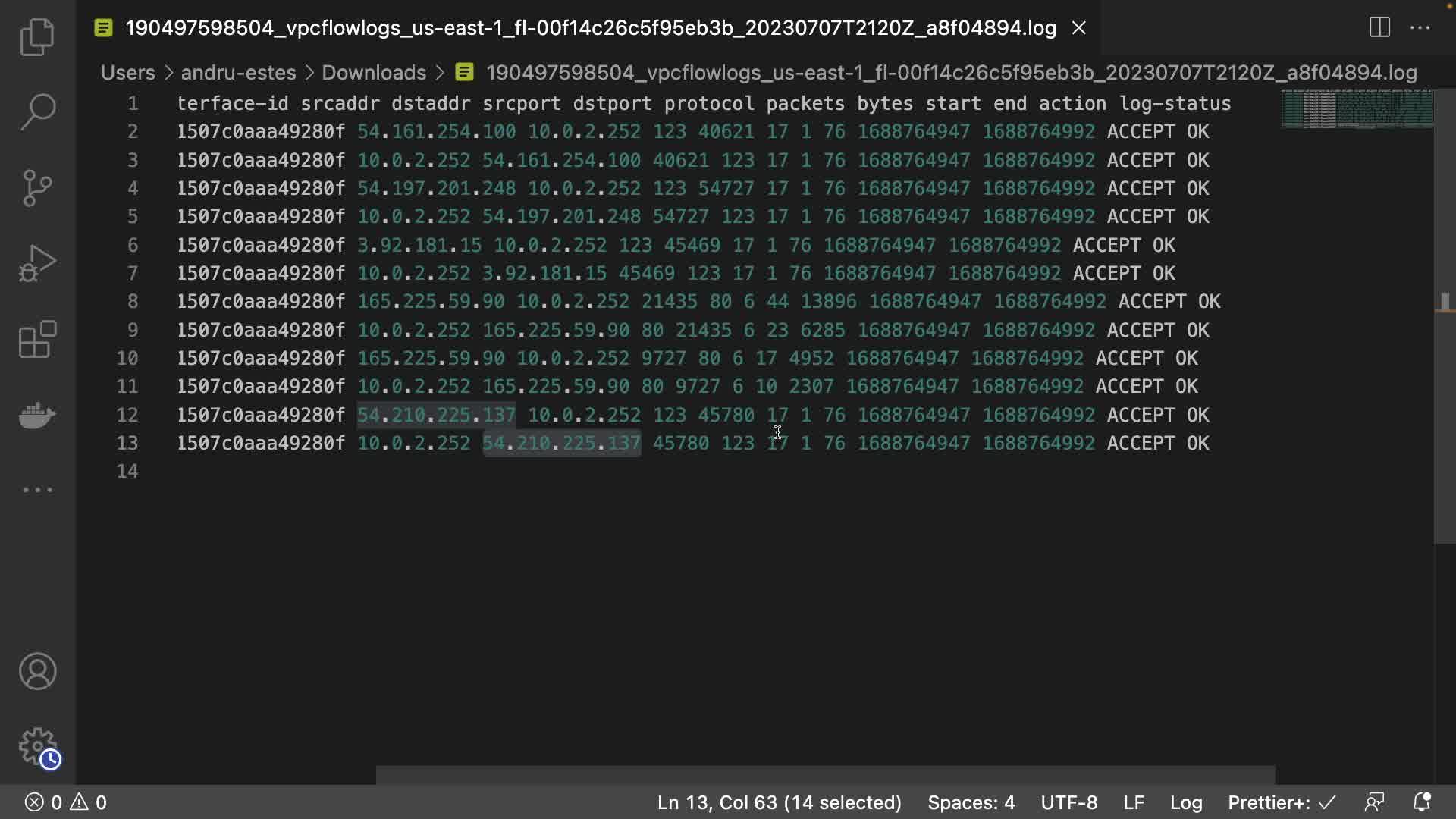Change encoding from UTF-8
This screenshot has width=1456, height=819.
pyautogui.click(x=1068, y=802)
